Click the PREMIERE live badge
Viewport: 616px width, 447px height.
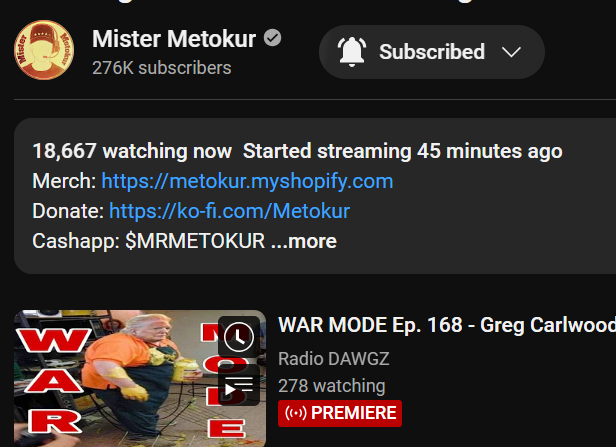pyautogui.click(x=340, y=413)
